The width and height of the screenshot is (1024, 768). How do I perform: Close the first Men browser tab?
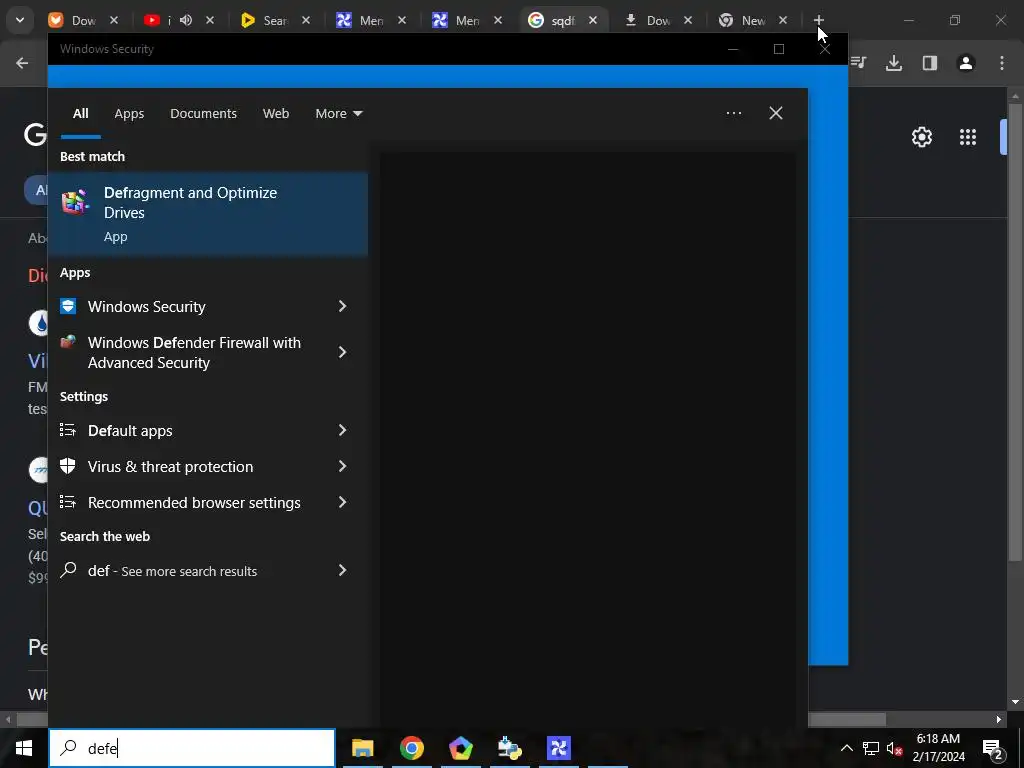pyautogui.click(x=402, y=20)
